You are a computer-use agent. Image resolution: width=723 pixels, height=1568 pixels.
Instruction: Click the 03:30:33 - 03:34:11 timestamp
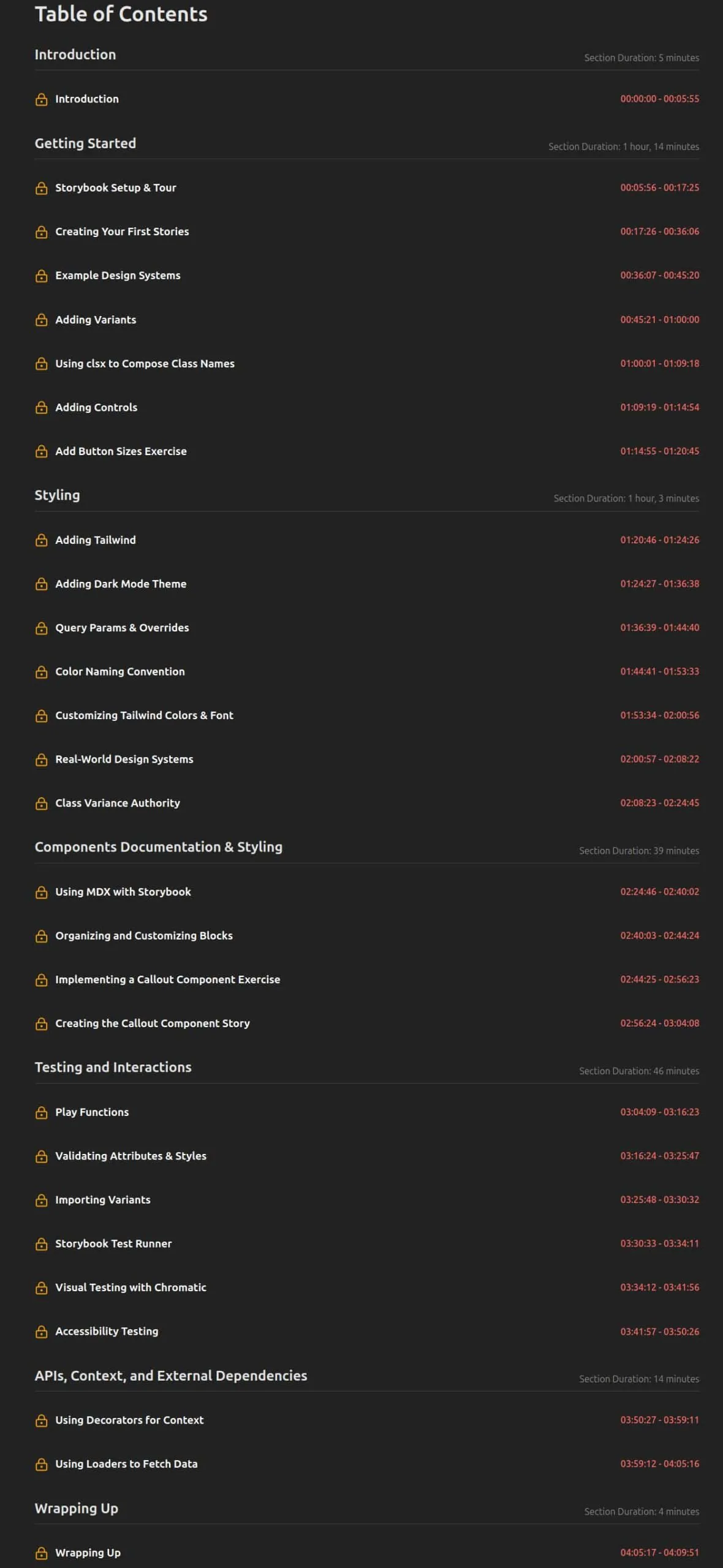pyautogui.click(x=659, y=1243)
